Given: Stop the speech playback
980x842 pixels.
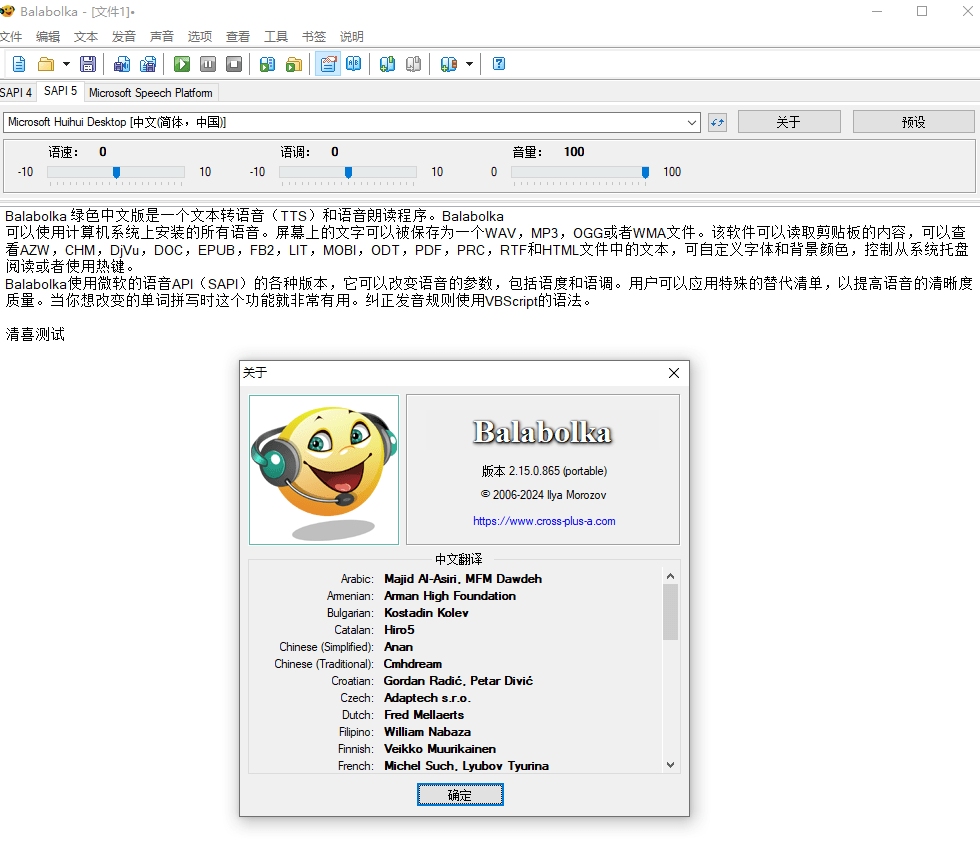Looking at the screenshot, I should [x=234, y=64].
